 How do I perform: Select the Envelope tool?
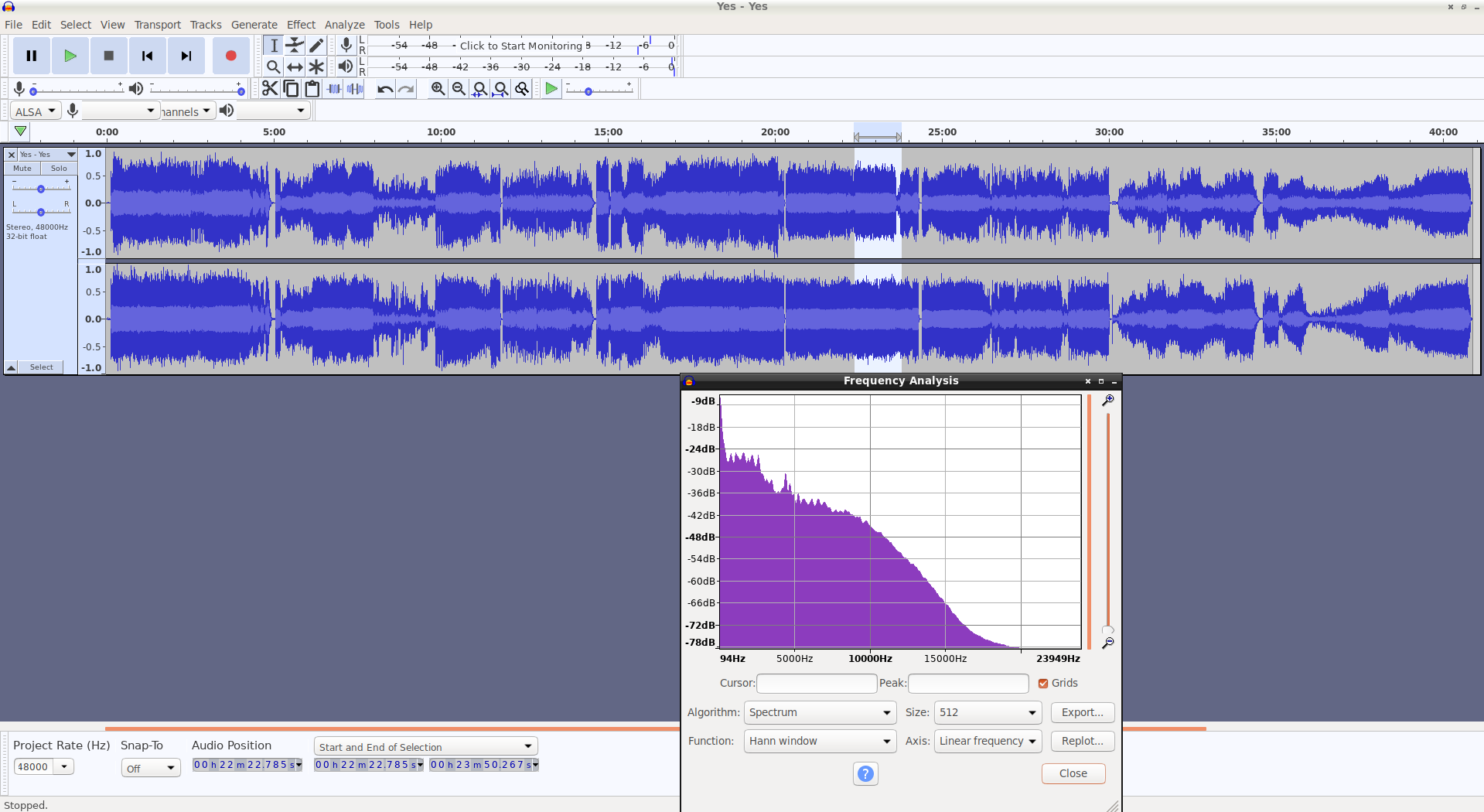click(x=295, y=46)
